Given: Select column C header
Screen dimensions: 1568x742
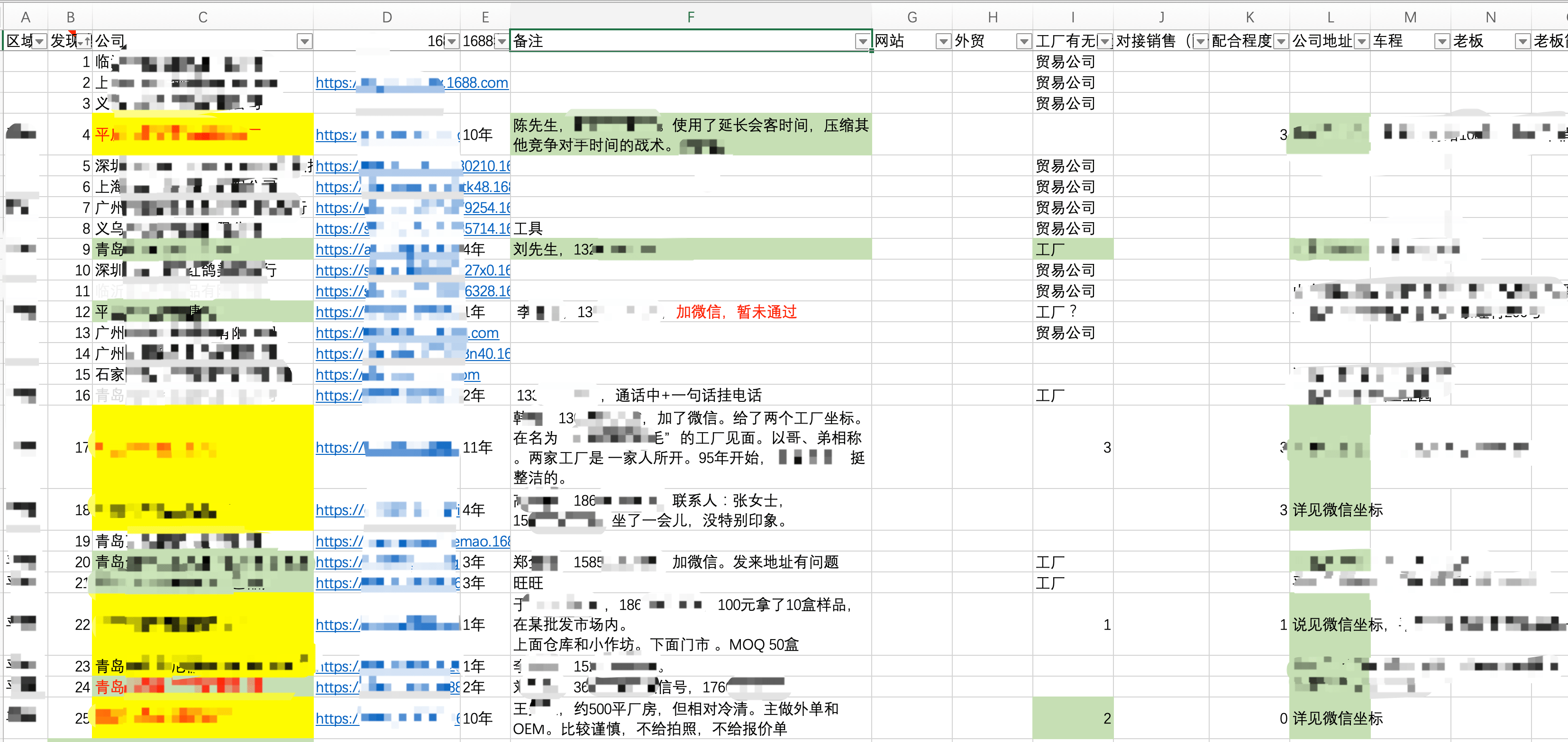Looking at the screenshot, I should [203, 17].
